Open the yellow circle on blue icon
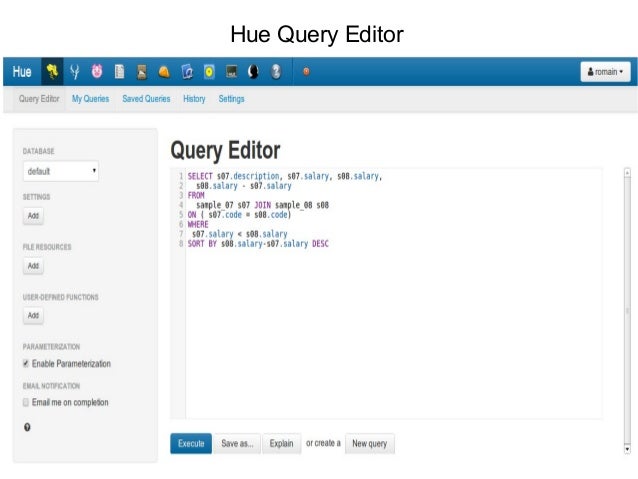The image size is (638, 479). pyautogui.click(x=209, y=72)
